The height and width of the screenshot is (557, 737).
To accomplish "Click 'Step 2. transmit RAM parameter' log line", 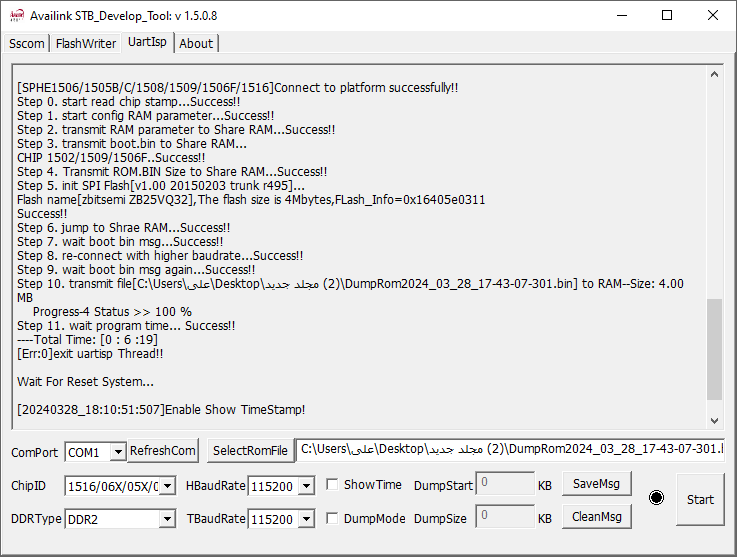I will tap(176, 130).
